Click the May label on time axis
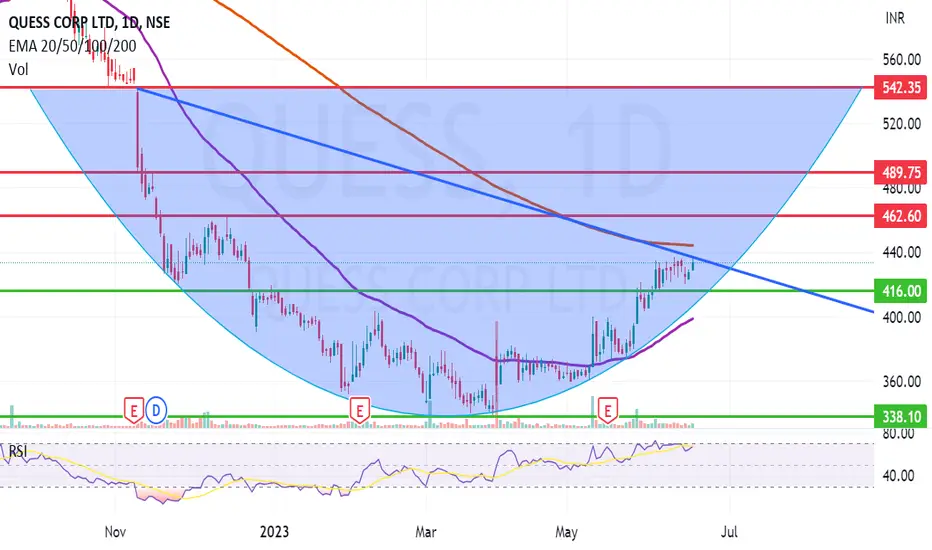Viewport: 932px width, 550px height. pos(566,532)
